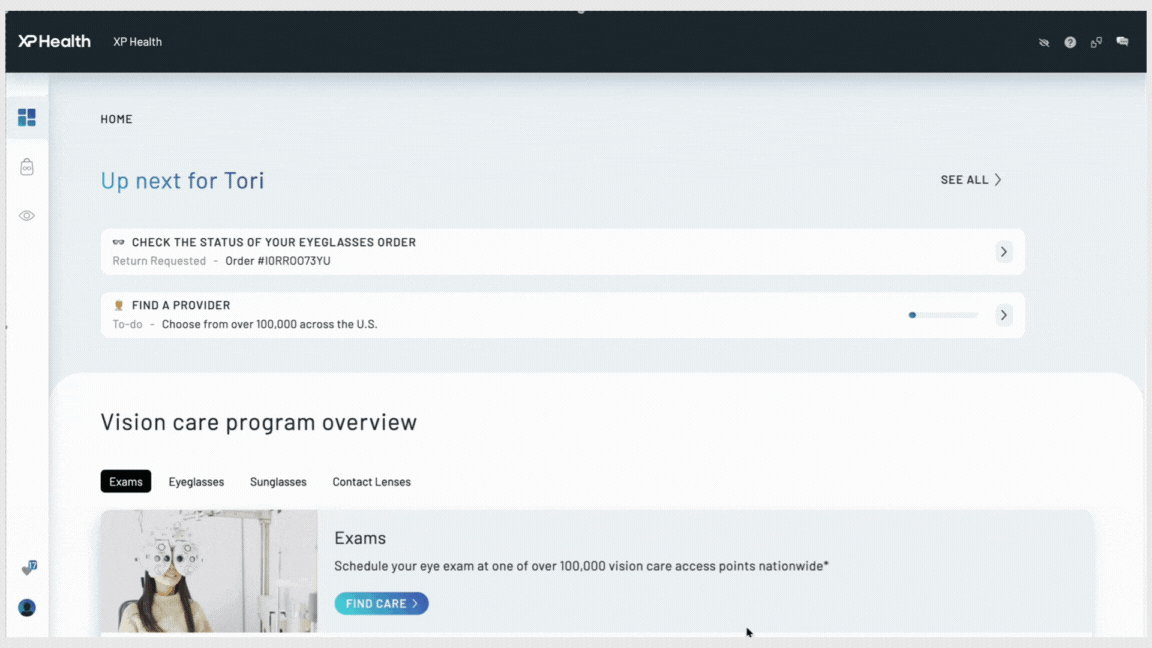Click the 'Up next for Tori' heading
Screen dimensions: 1152x648
[182, 181]
